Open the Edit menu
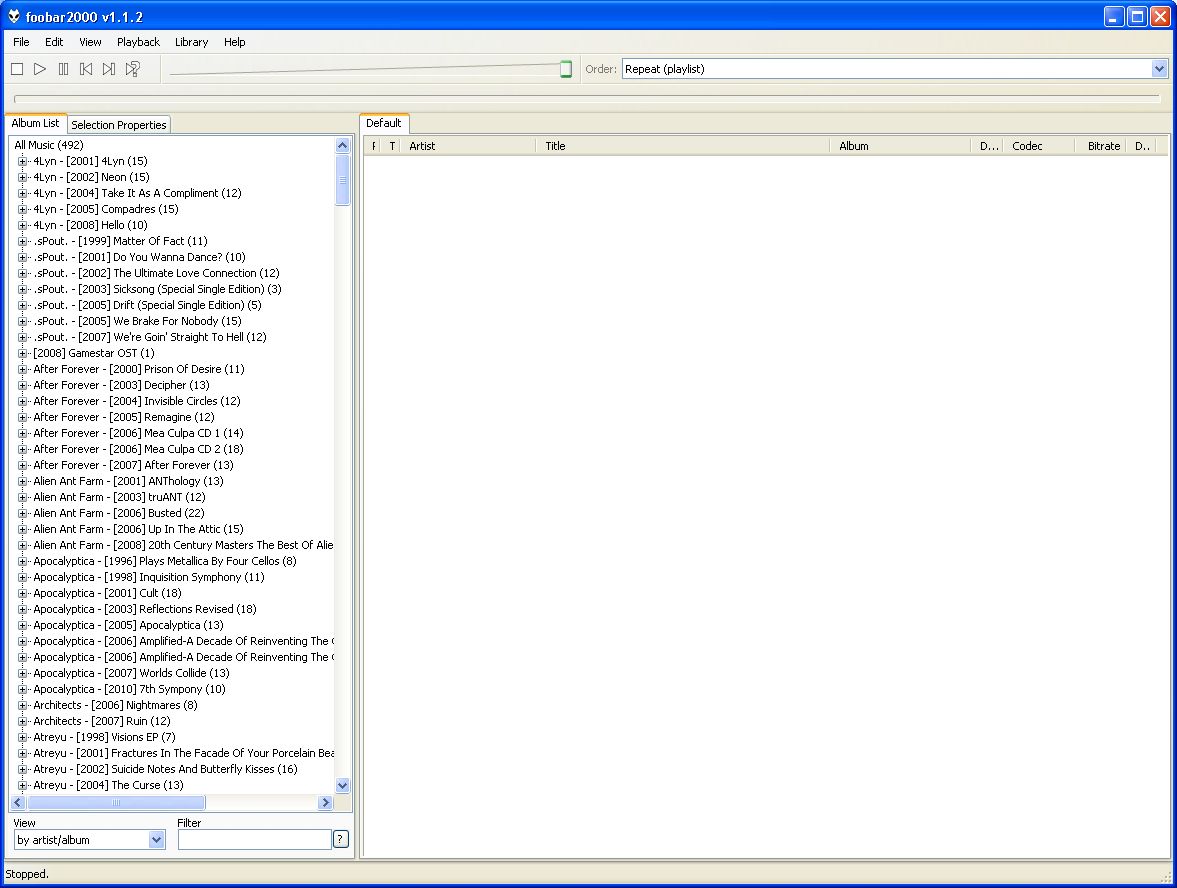Image resolution: width=1177 pixels, height=888 pixels. (x=54, y=42)
